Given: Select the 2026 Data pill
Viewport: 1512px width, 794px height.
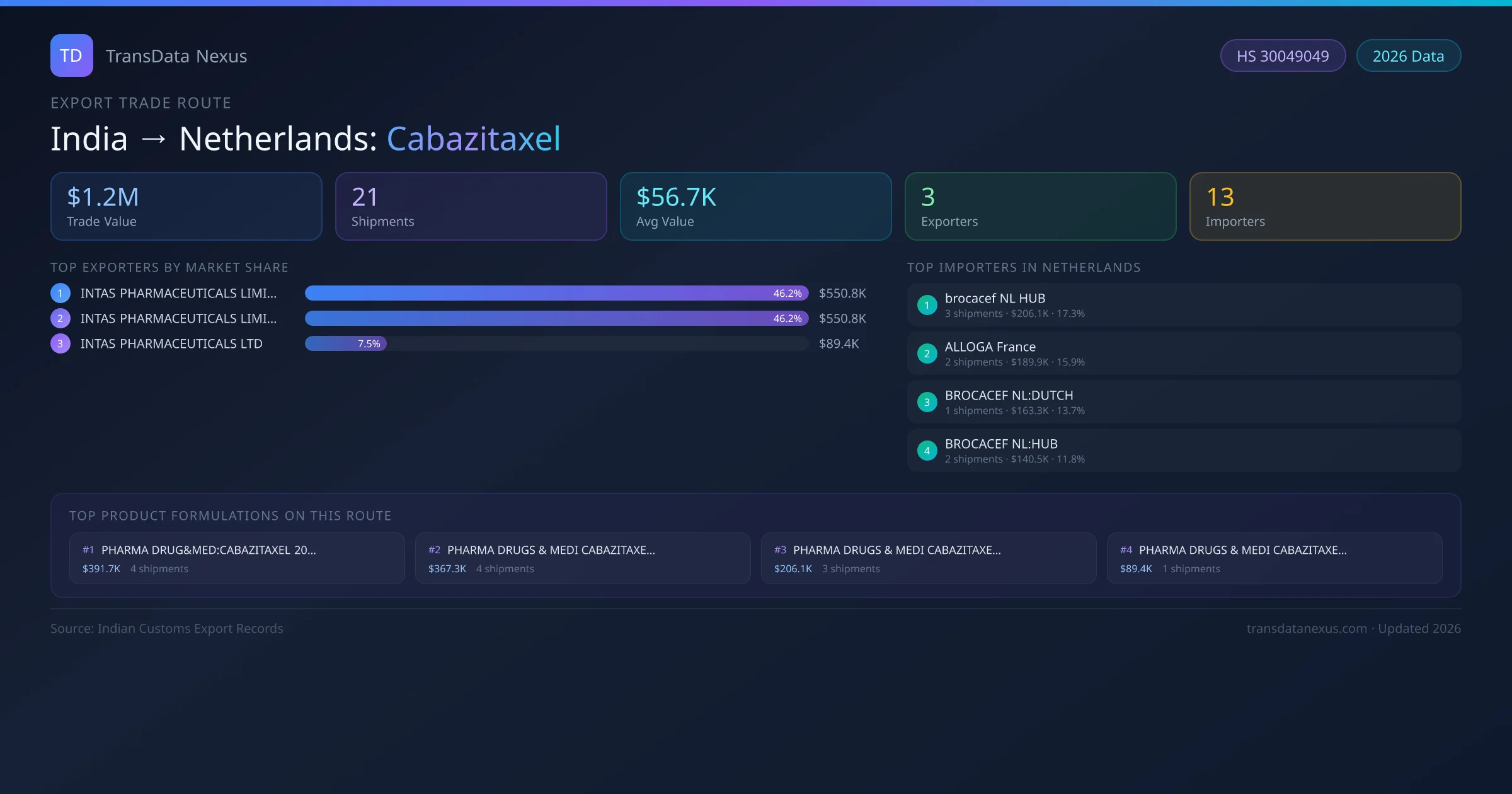Looking at the screenshot, I should [1408, 56].
